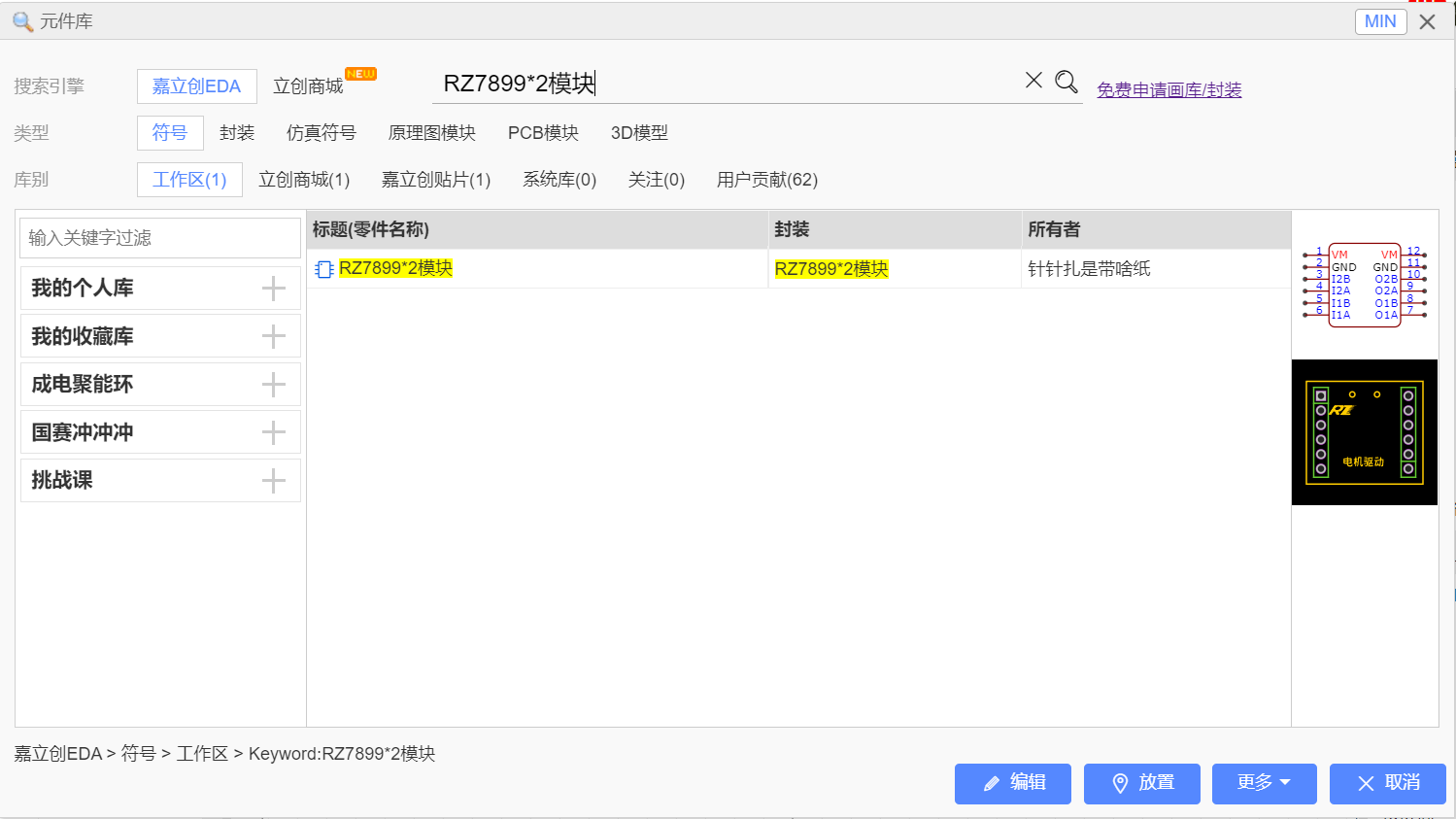Click the magnifier icon in the 元件库 title bar
Screen dimensions: 1456x819
21,20
